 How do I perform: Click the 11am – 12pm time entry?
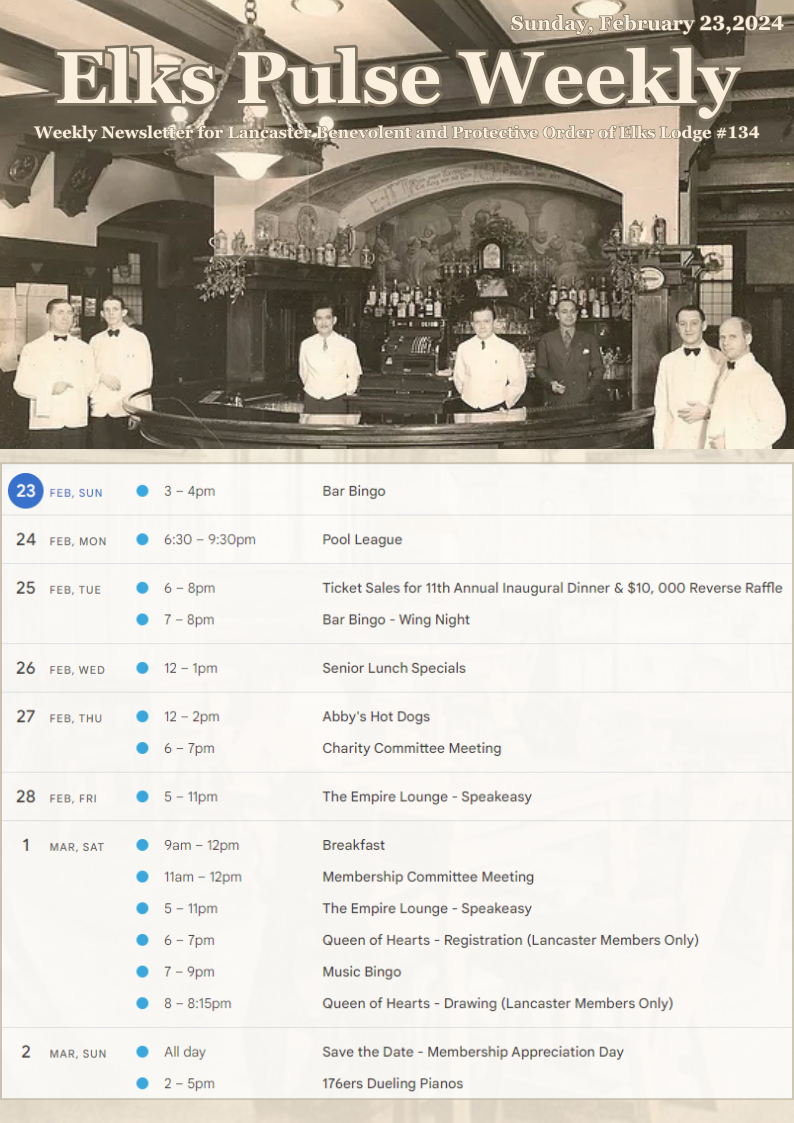click(203, 877)
